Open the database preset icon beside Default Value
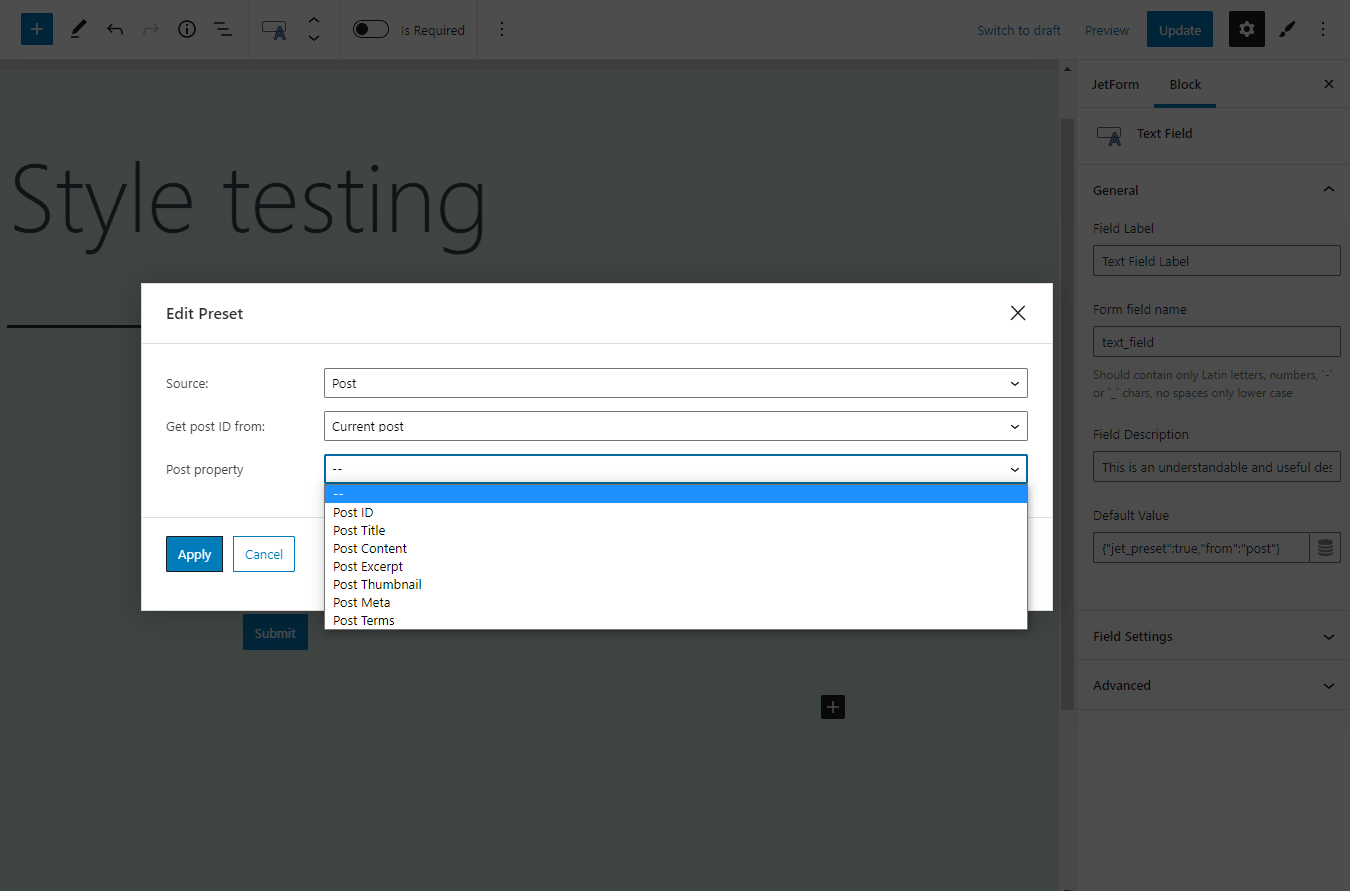1350x891 pixels. (1325, 548)
